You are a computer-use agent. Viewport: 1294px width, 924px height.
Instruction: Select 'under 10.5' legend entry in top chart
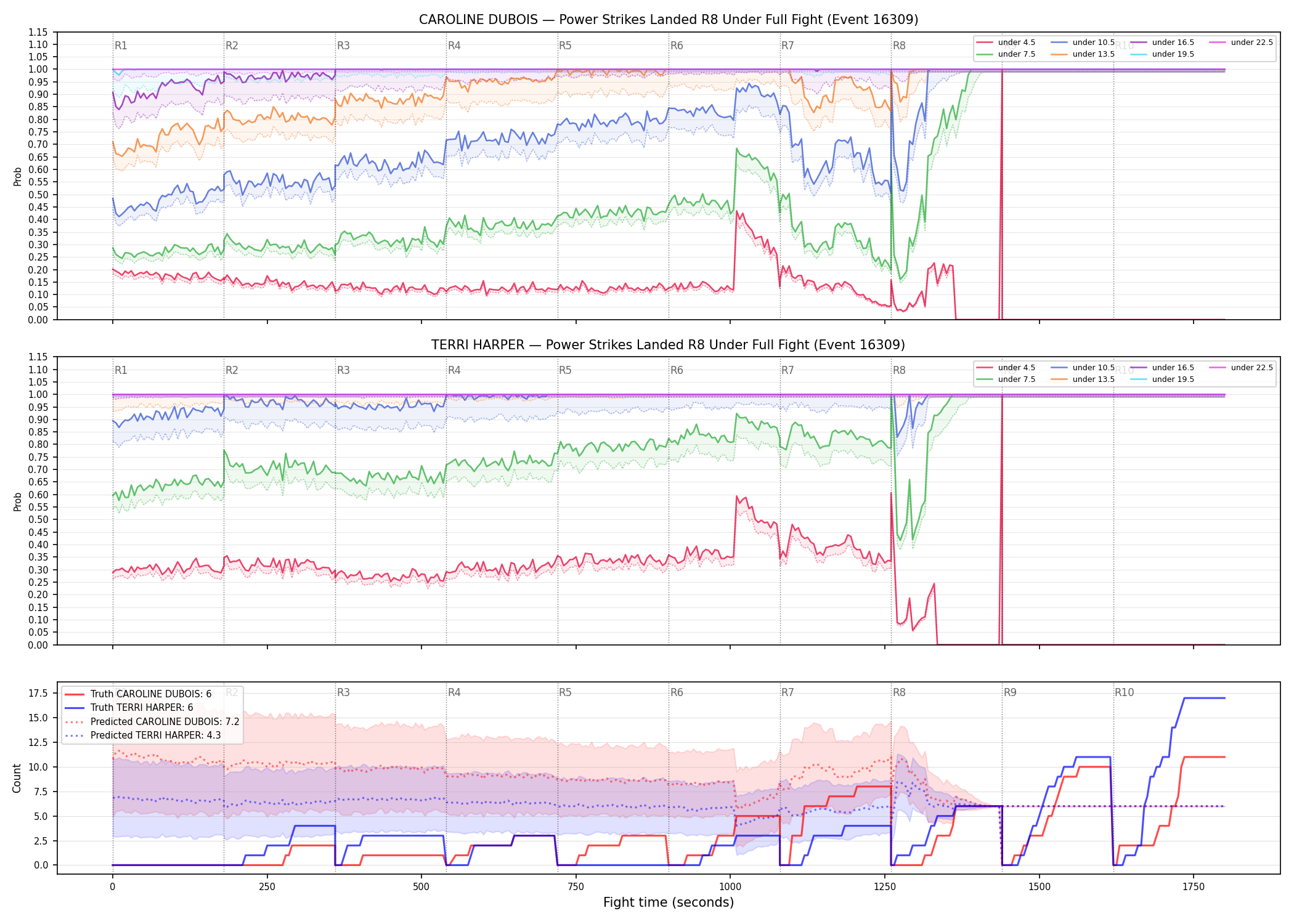tap(1083, 43)
